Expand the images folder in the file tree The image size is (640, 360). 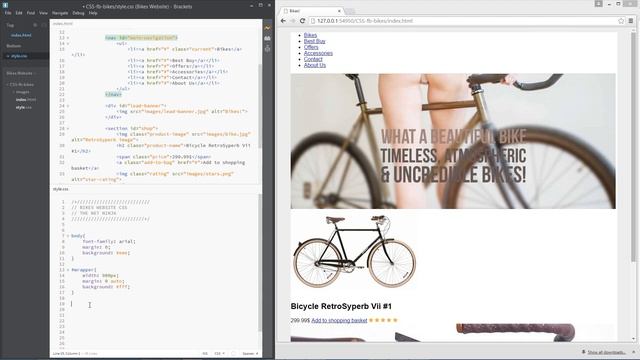click(x=13, y=92)
